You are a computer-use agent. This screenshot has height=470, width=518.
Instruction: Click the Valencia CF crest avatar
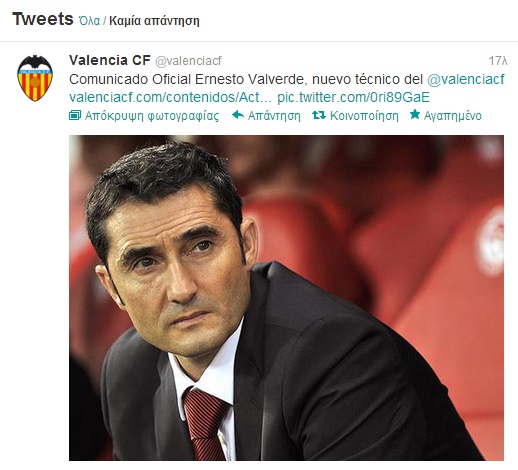(35, 78)
